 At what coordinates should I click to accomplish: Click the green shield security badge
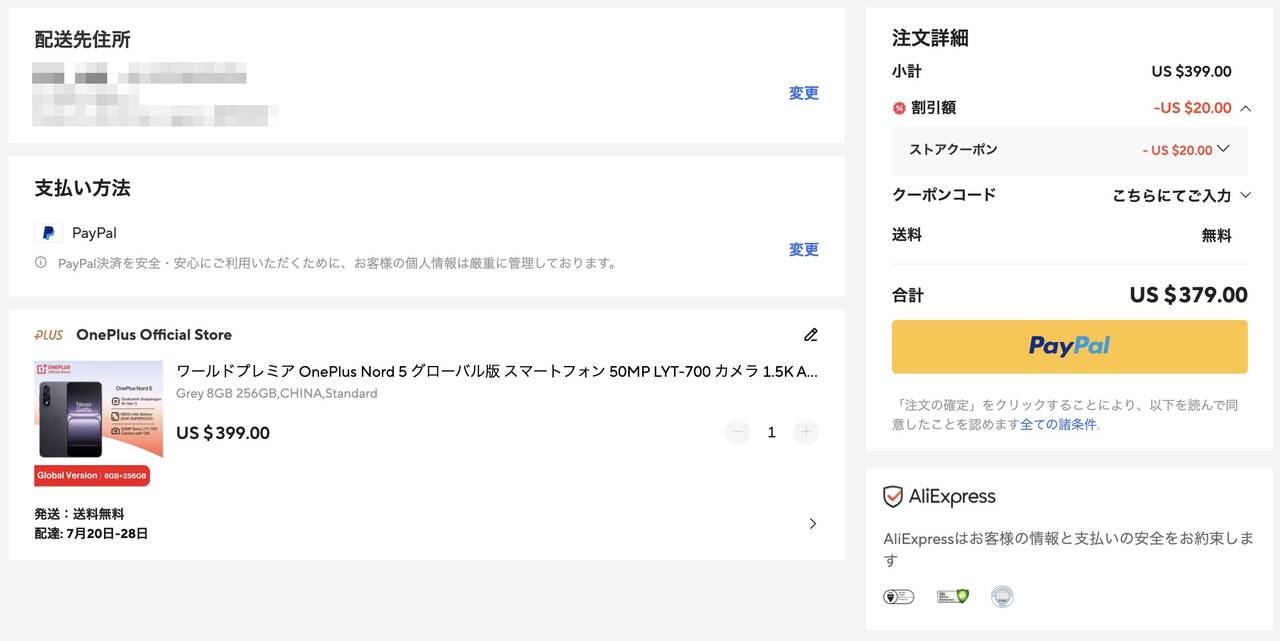point(952,597)
